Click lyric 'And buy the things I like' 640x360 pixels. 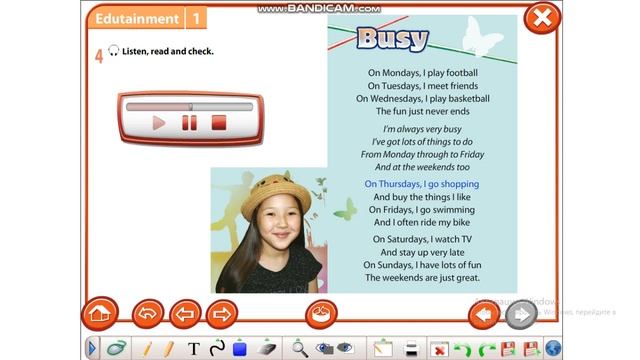[x=422, y=197]
